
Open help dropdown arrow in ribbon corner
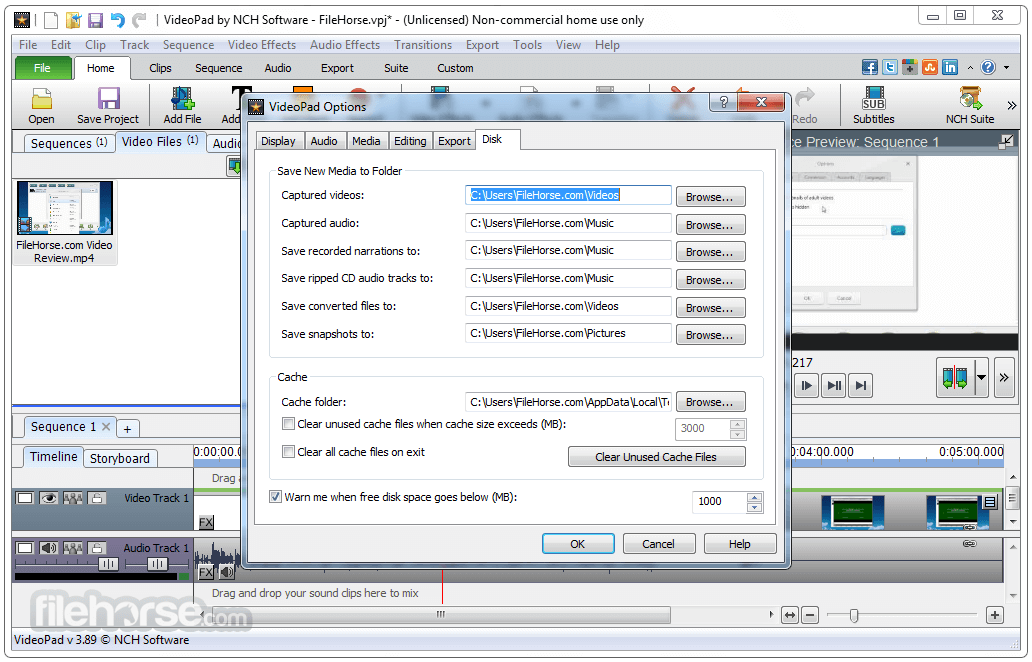click(x=1006, y=67)
